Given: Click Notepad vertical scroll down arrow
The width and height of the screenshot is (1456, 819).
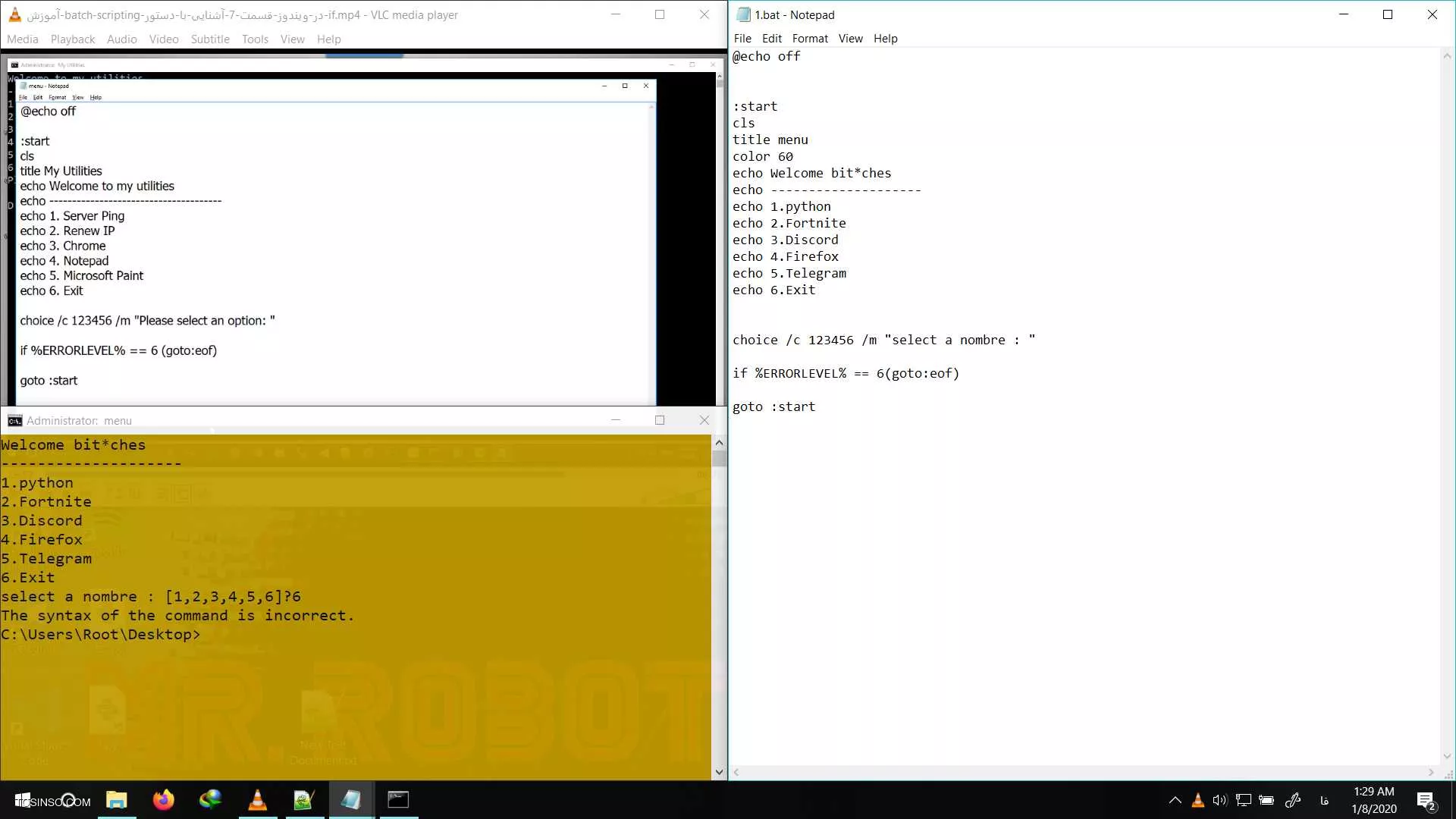Looking at the screenshot, I should tap(1447, 756).
